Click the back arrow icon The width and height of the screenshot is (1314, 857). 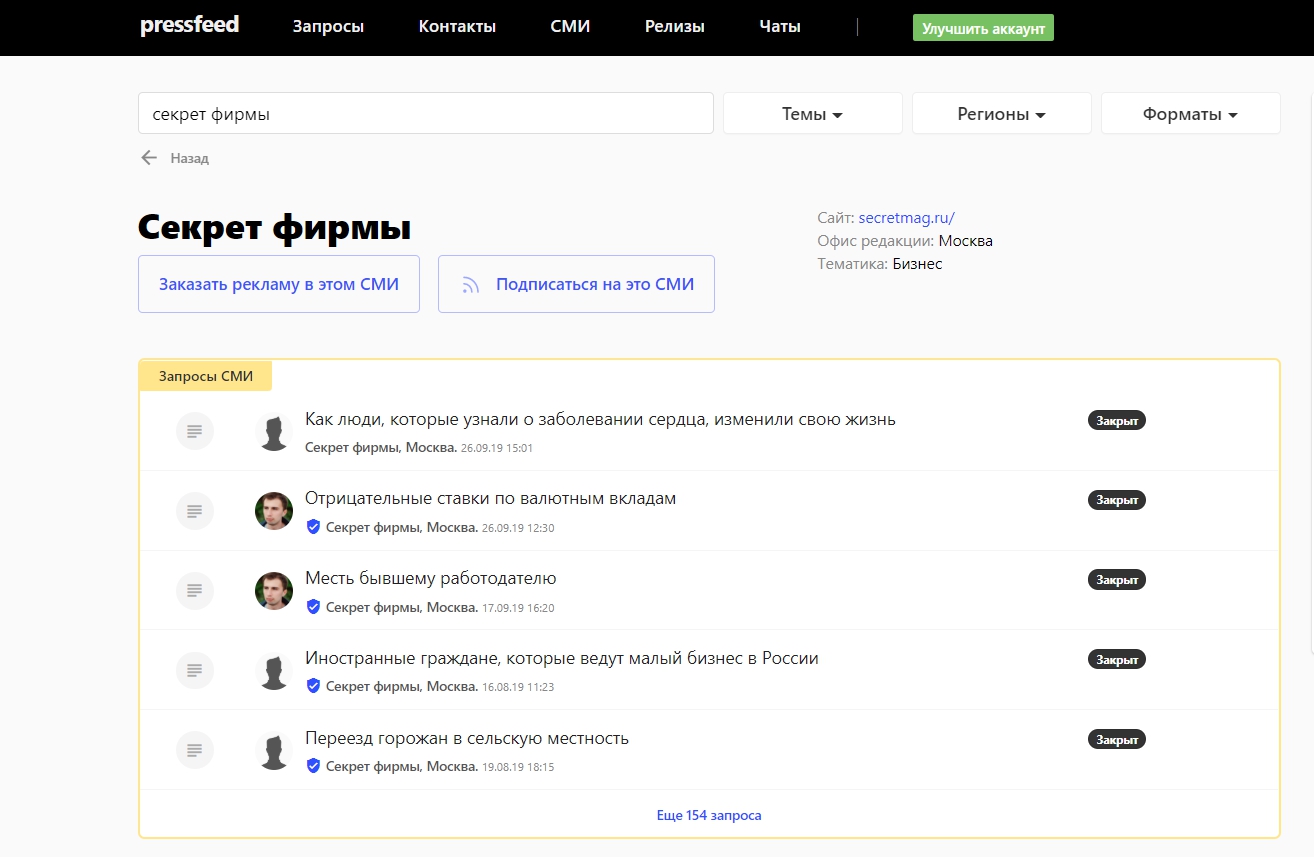coord(149,158)
